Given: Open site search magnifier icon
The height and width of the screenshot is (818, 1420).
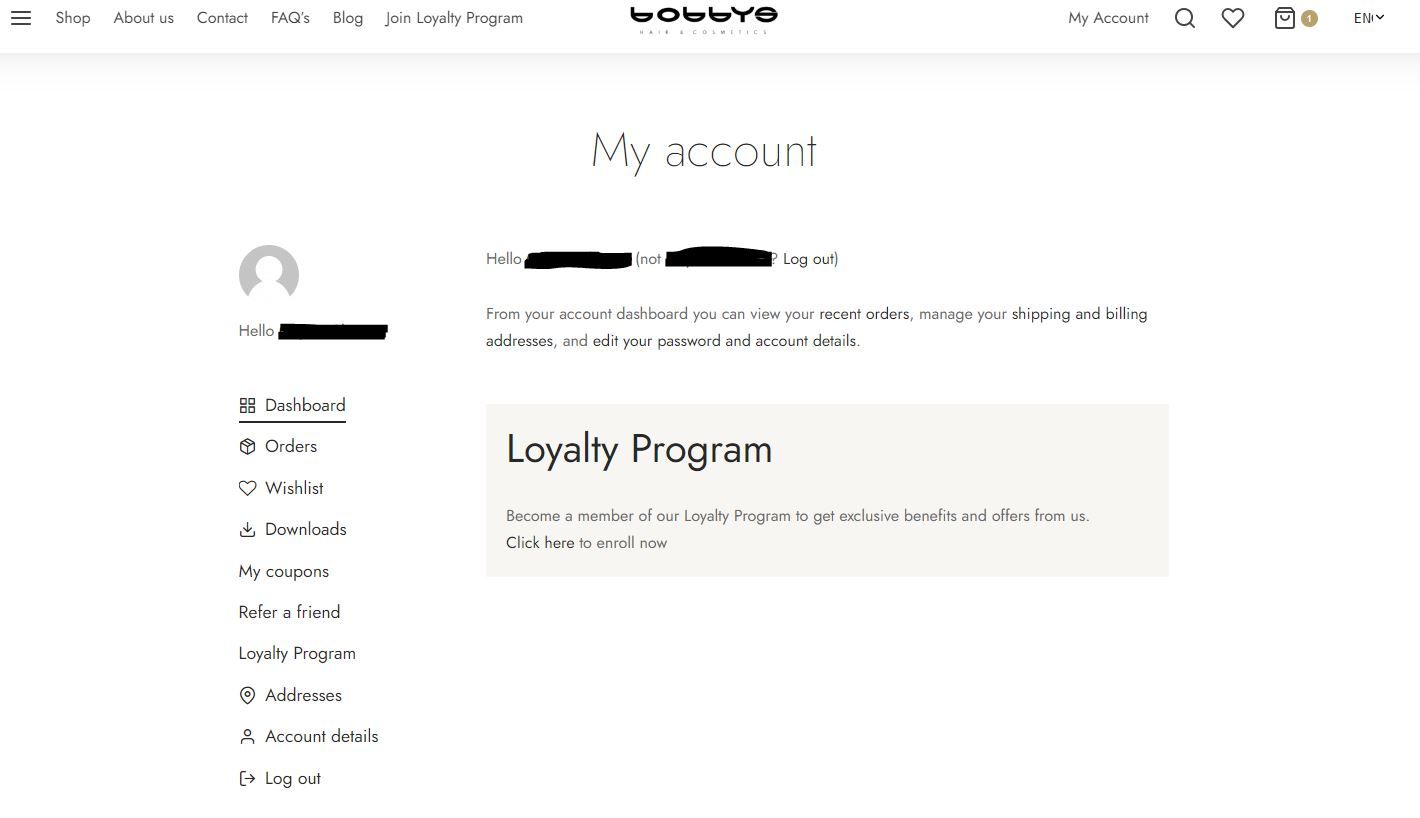Looking at the screenshot, I should [x=1185, y=18].
